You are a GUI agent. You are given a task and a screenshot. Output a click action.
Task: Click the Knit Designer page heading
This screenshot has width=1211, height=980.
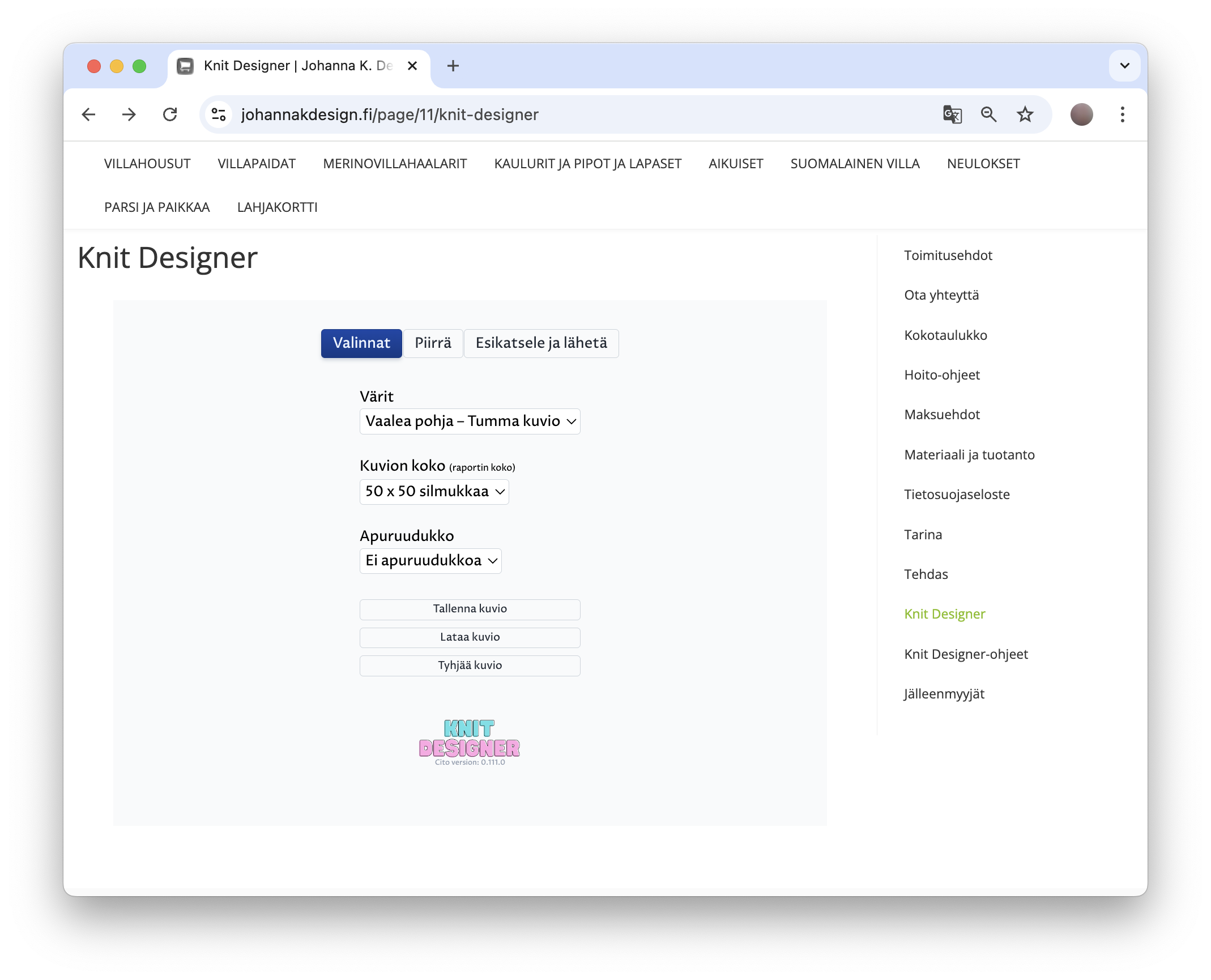point(168,258)
